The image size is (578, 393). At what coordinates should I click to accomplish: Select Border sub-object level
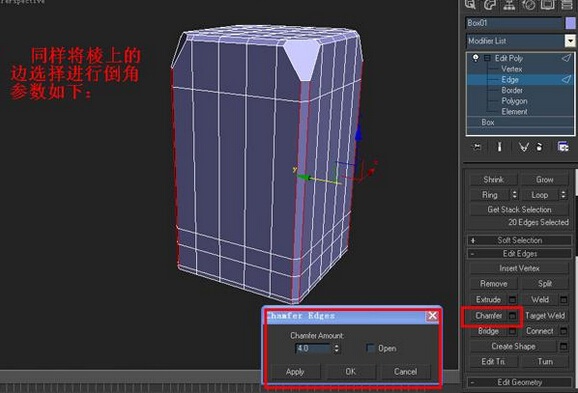click(512, 90)
